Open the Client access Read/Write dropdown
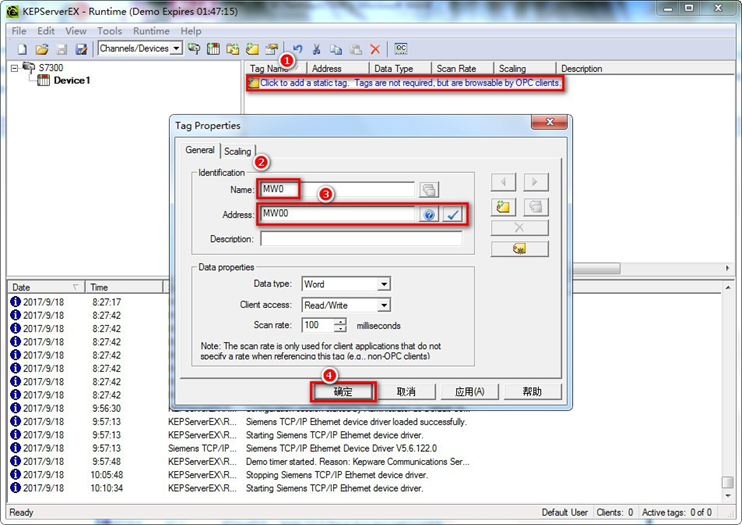The image size is (742, 525). 384,305
